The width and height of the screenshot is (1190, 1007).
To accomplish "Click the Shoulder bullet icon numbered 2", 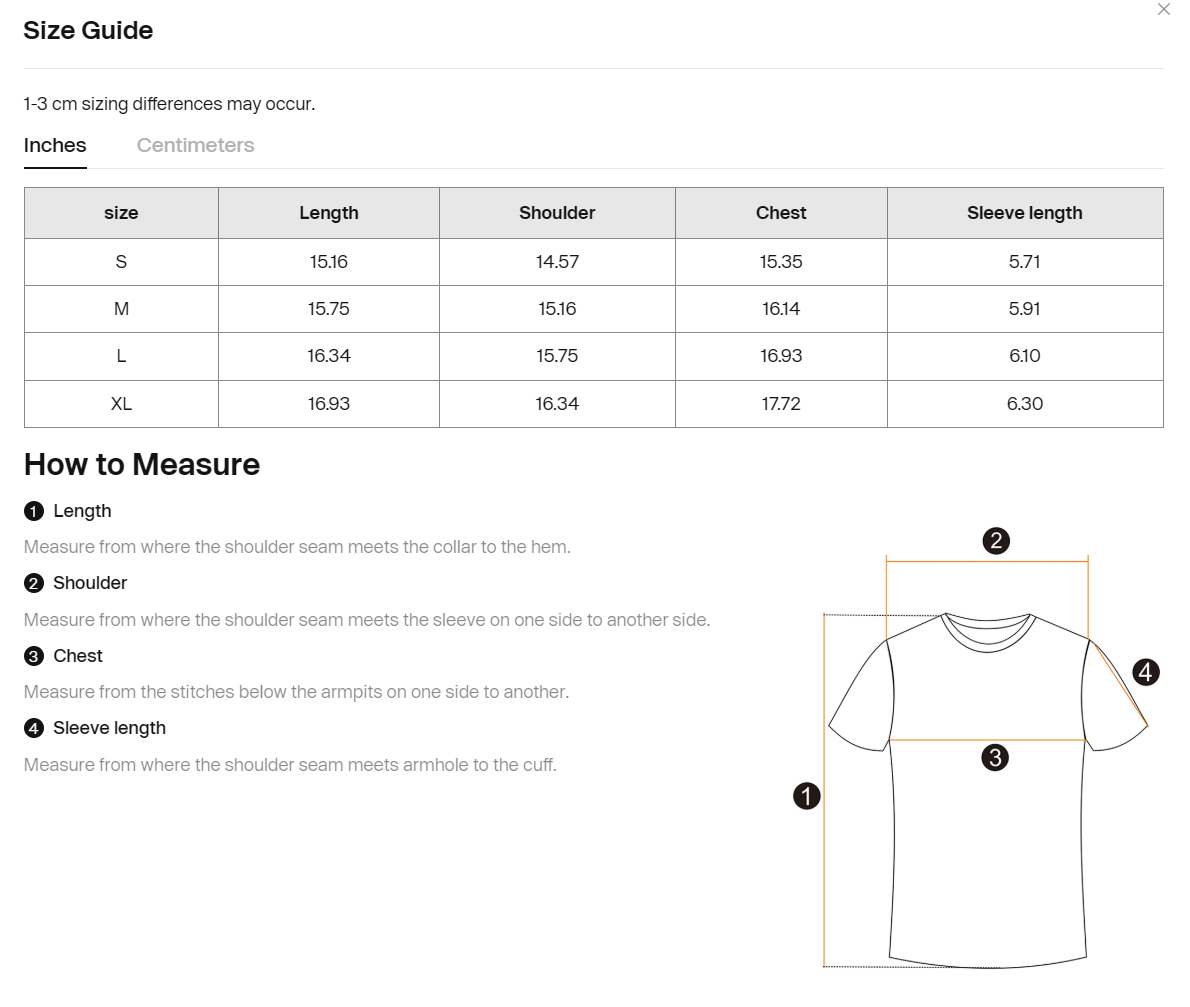I will pos(33,584).
